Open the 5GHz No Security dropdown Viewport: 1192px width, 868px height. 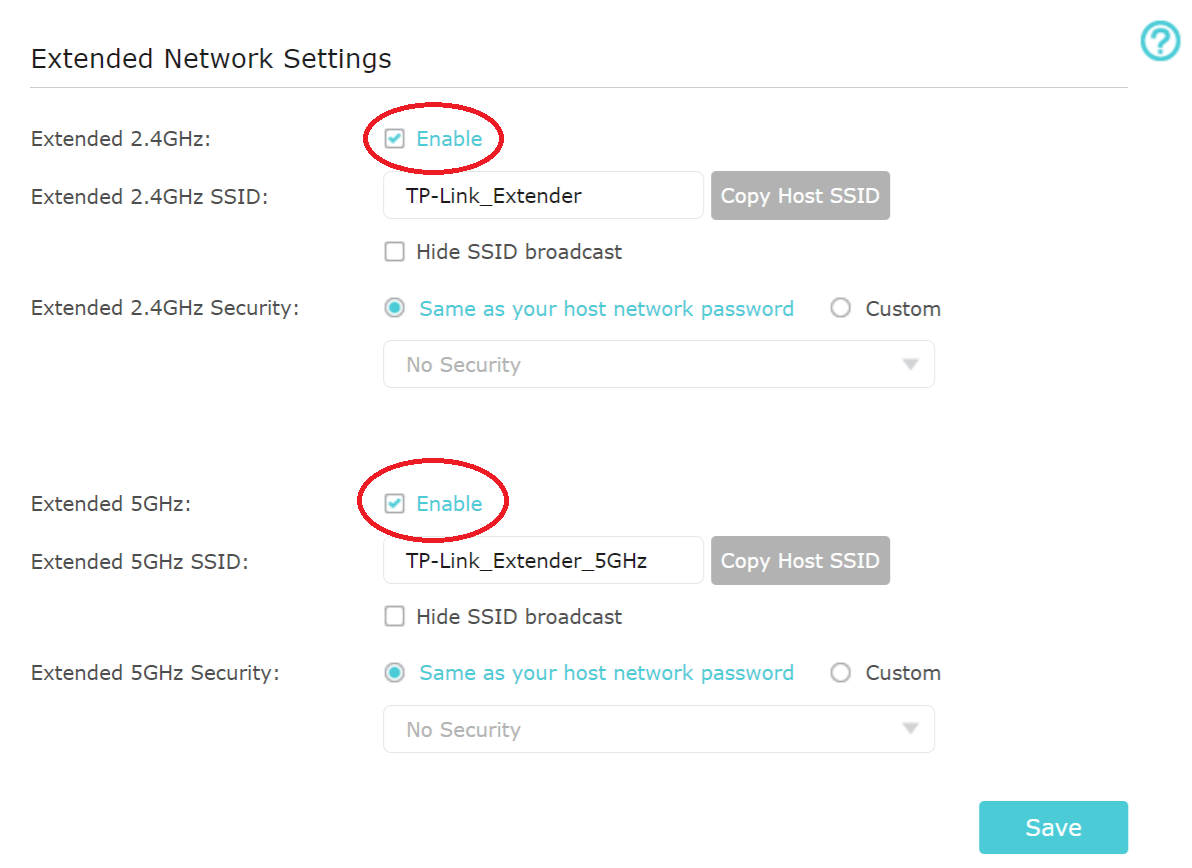point(658,730)
